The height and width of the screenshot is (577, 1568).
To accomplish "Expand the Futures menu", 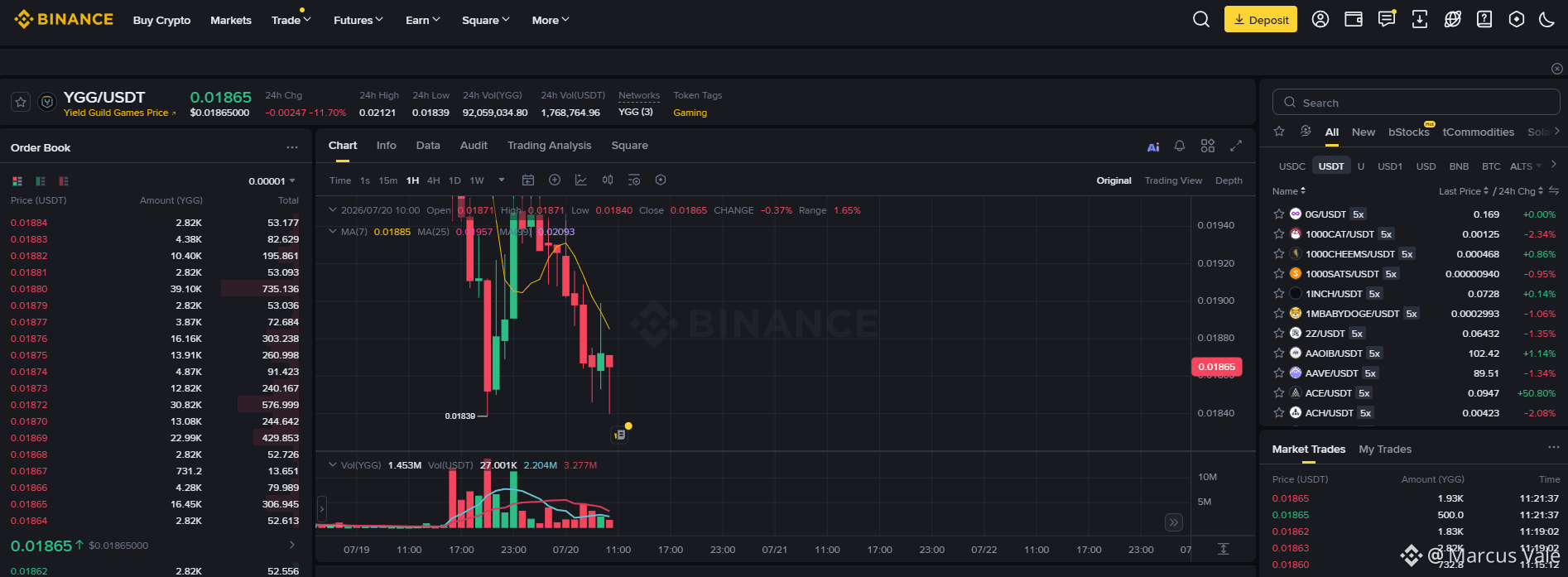I will point(358,20).
